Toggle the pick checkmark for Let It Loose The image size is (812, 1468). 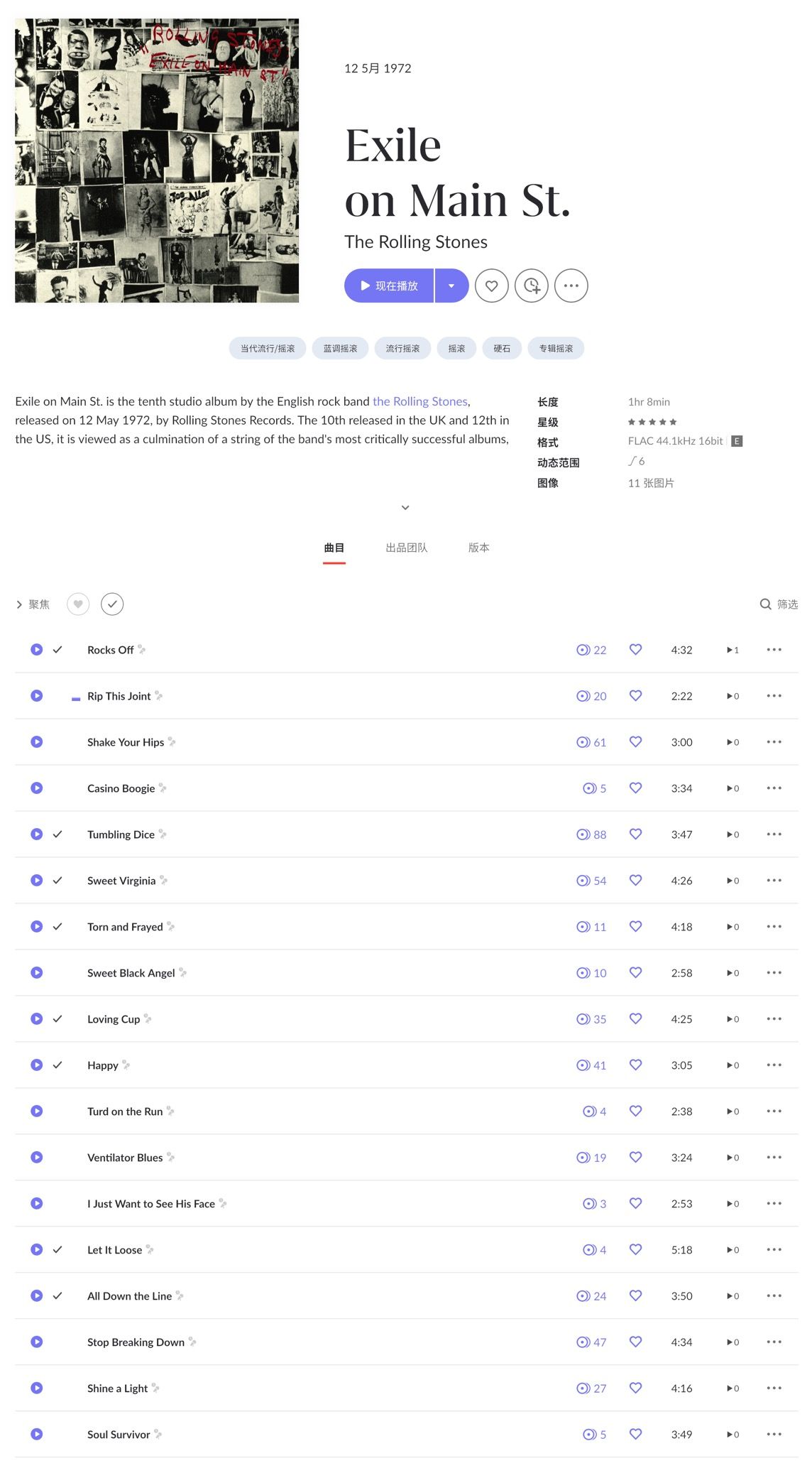point(57,1249)
